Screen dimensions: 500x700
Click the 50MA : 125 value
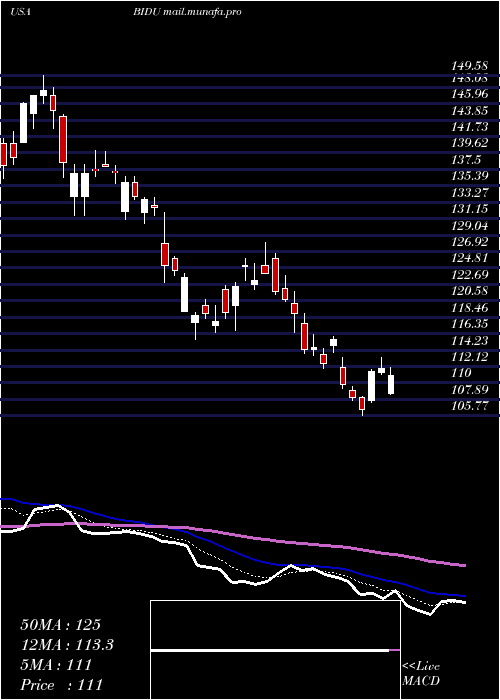(60, 625)
